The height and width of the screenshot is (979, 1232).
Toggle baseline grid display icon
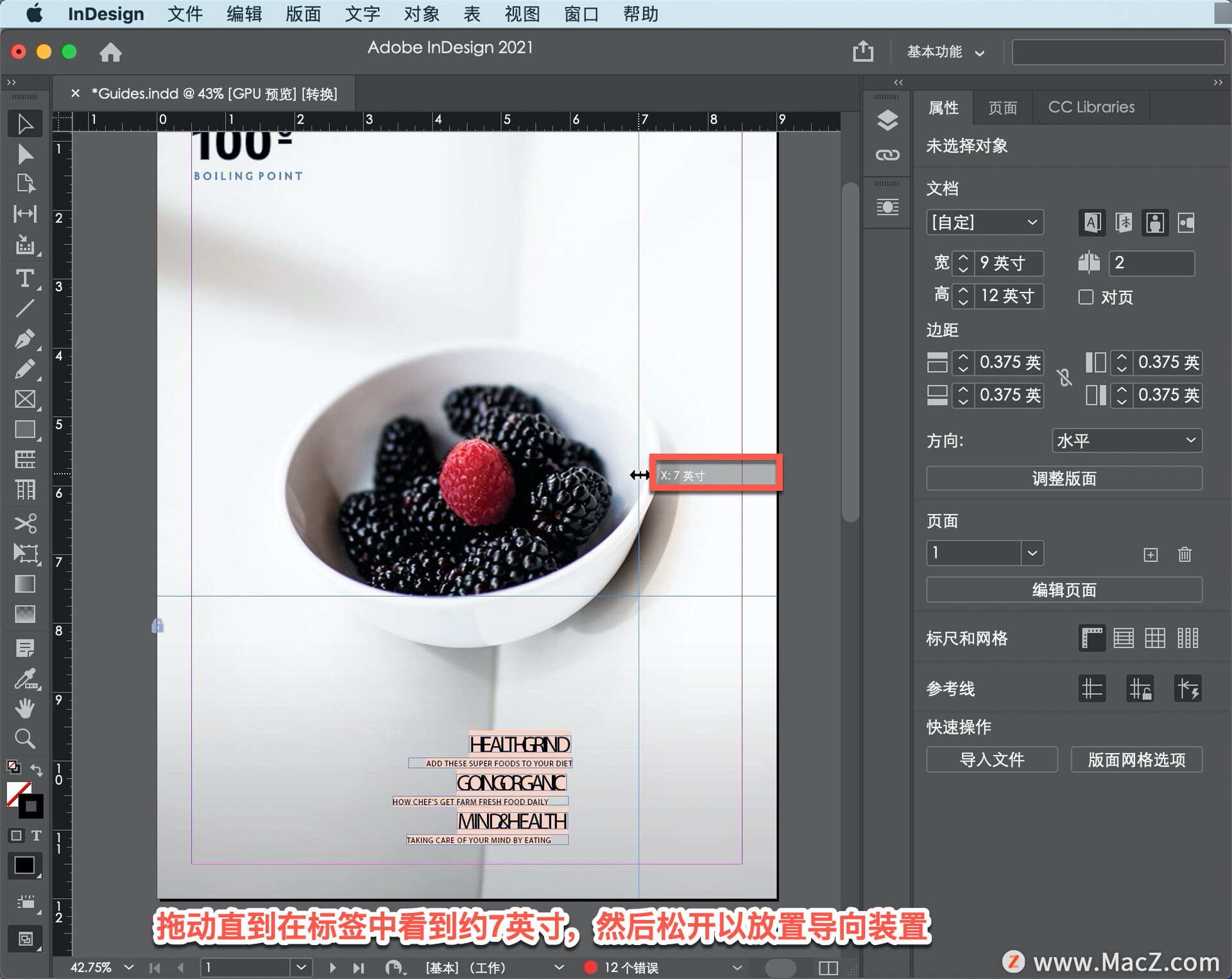point(1124,638)
